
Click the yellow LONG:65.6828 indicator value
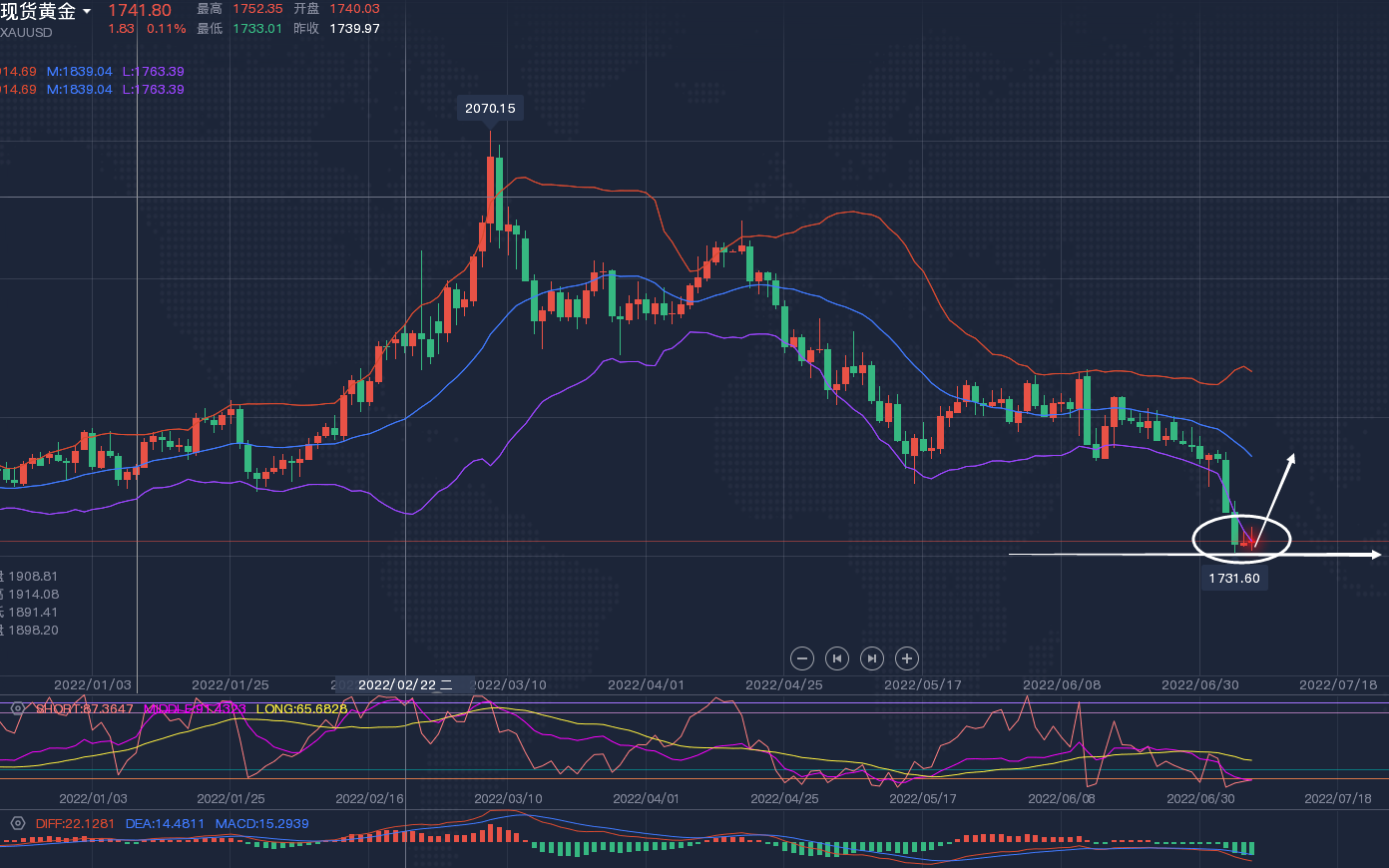[301, 708]
